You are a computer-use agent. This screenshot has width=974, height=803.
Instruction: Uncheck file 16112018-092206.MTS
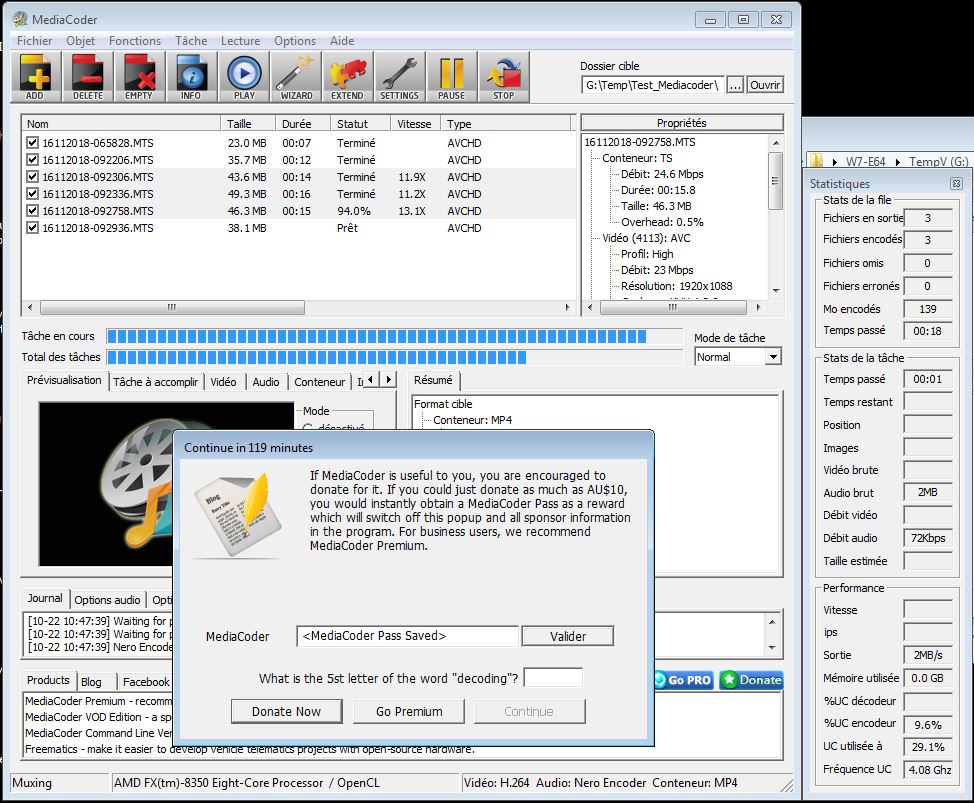click(32, 160)
